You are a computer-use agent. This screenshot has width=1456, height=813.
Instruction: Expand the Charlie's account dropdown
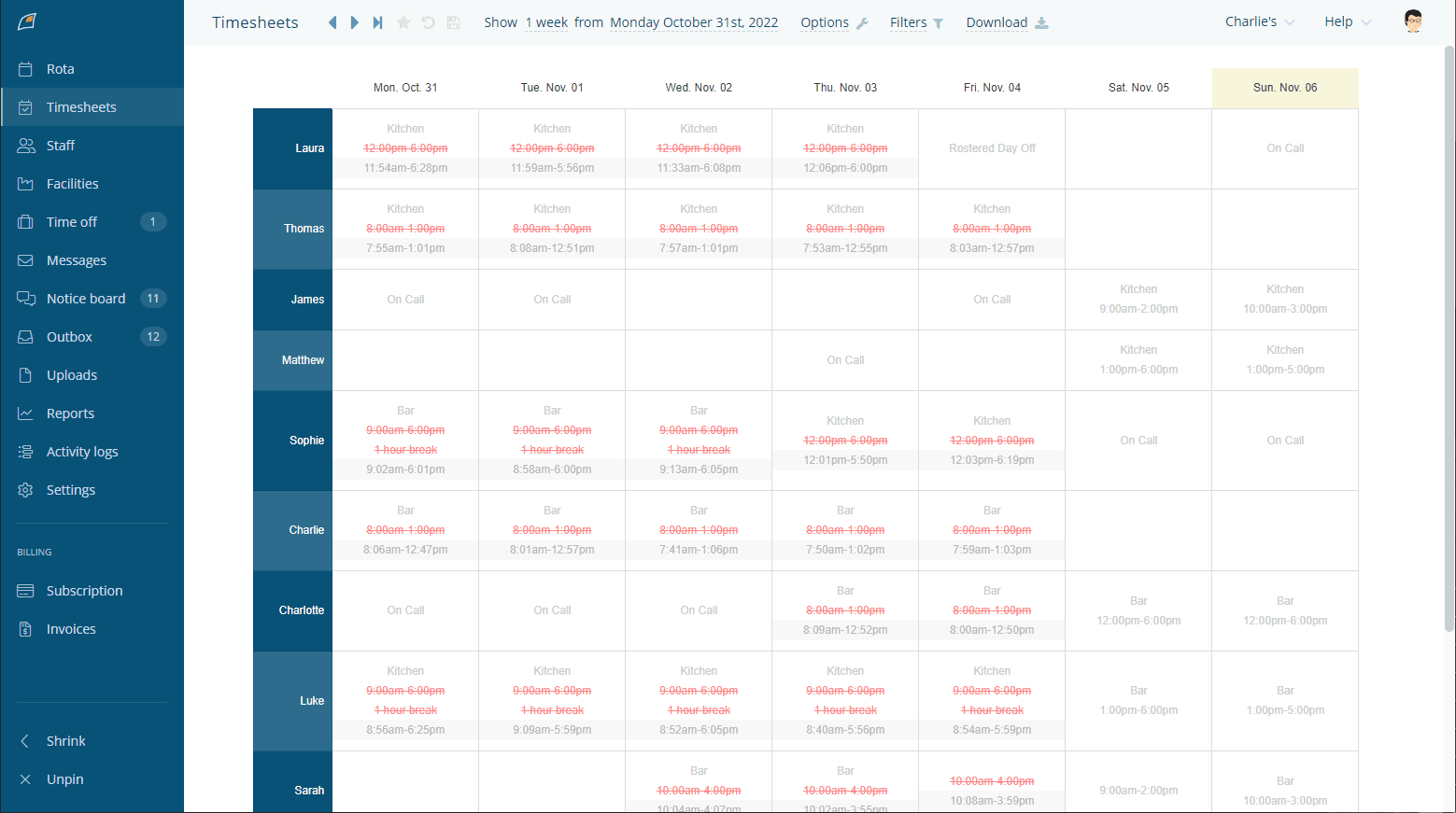[1260, 21]
